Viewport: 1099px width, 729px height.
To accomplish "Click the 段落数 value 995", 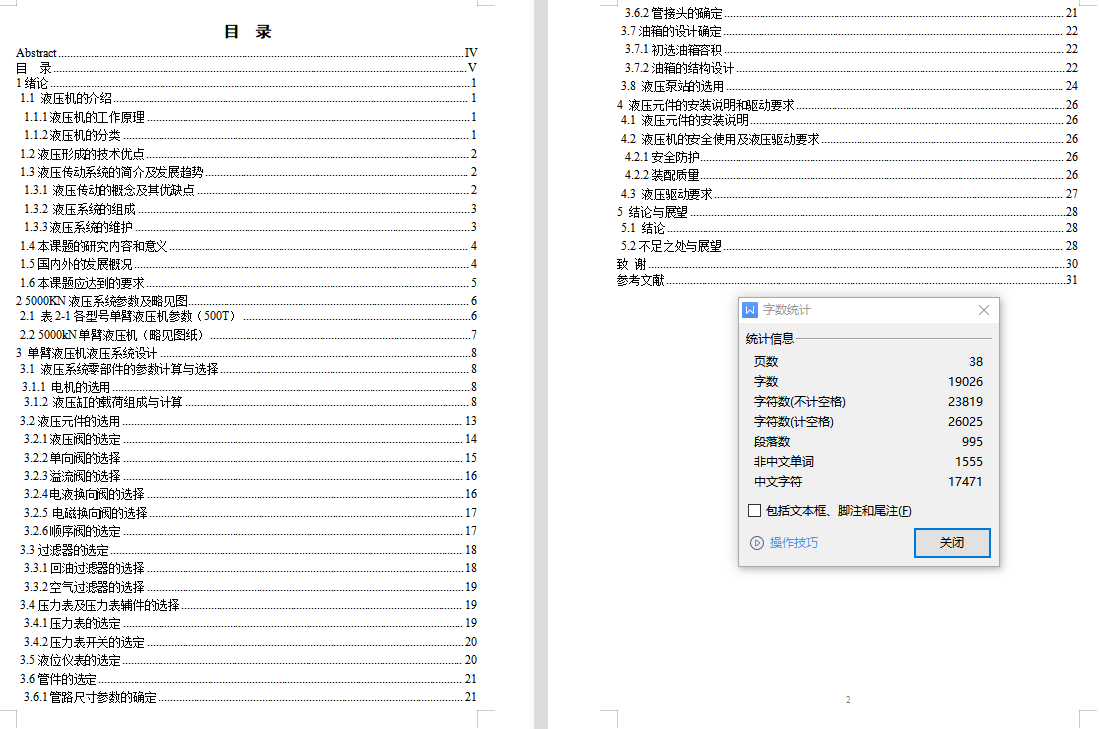I will (x=972, y=442).
